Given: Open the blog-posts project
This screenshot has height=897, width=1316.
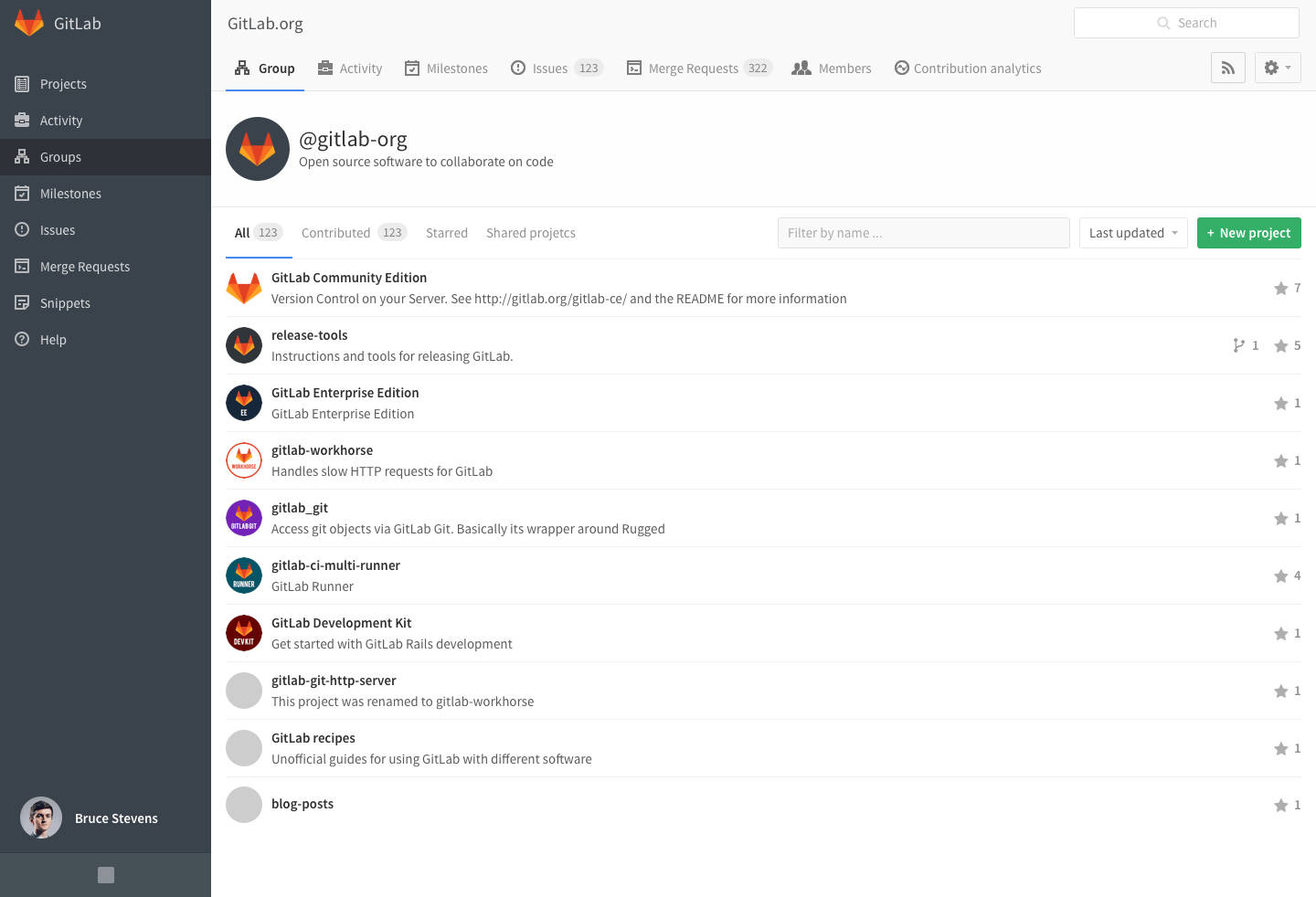Looking at the screenshot, I should (x=302, y=804).
